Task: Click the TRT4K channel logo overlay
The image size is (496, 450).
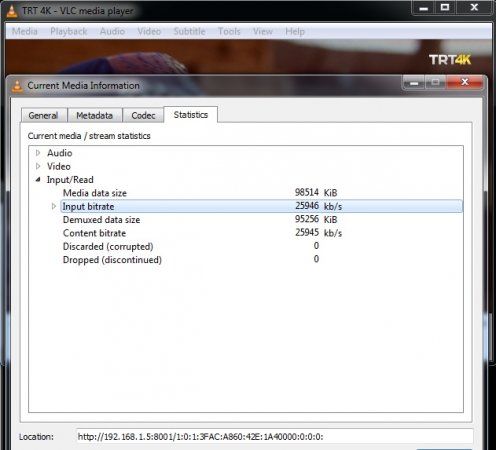Action: click(x=450, y=60)
